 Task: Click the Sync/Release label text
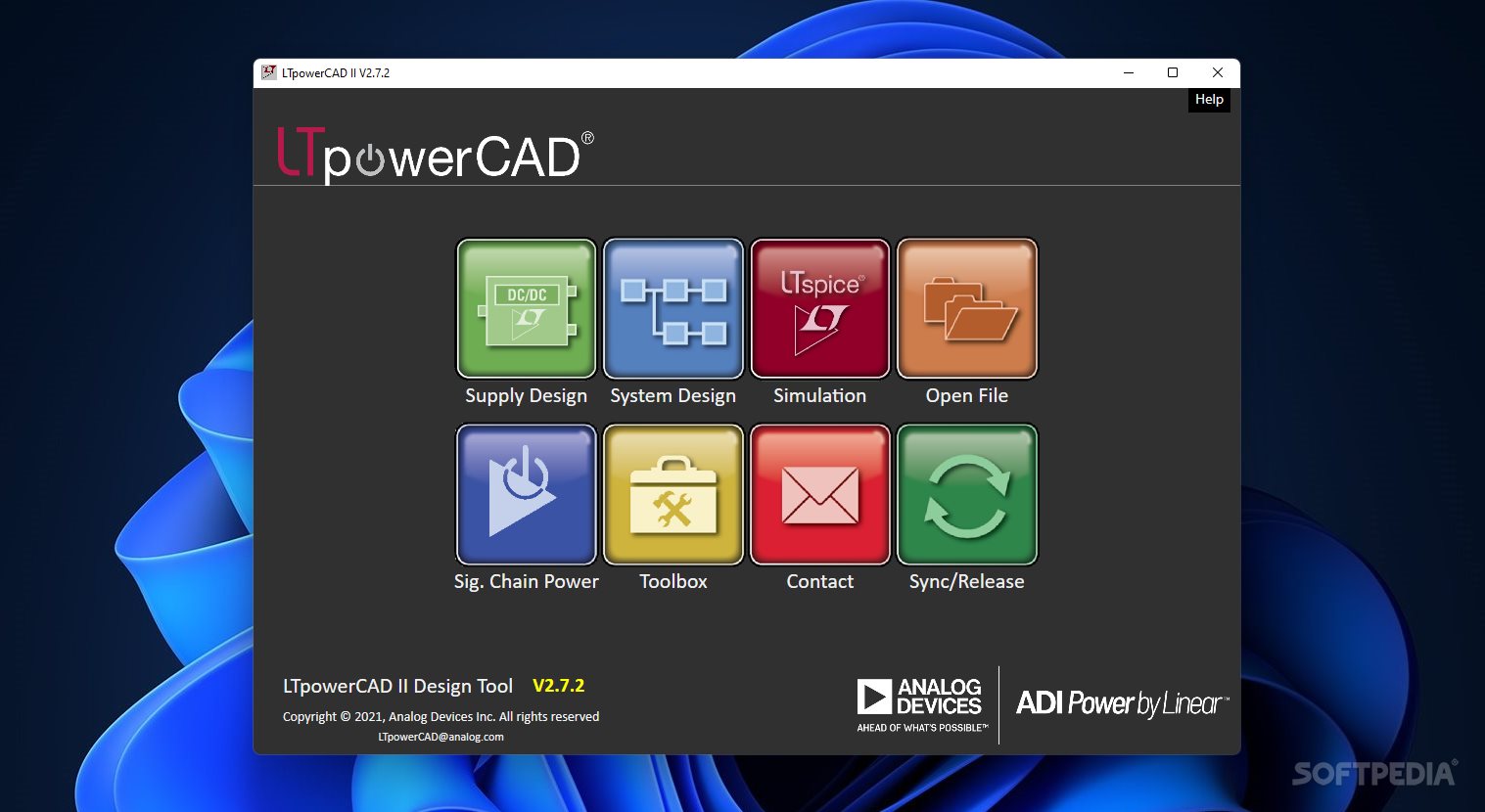[x=966, y=582]
